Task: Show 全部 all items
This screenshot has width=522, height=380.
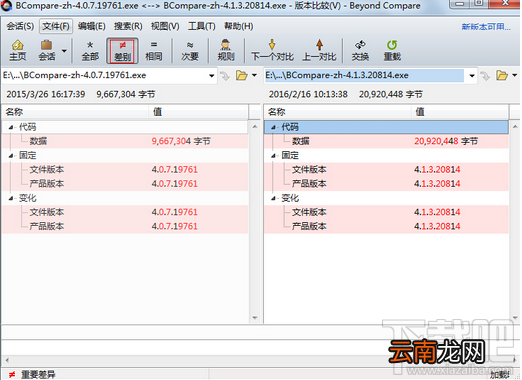Action: [x=90, y=50]
